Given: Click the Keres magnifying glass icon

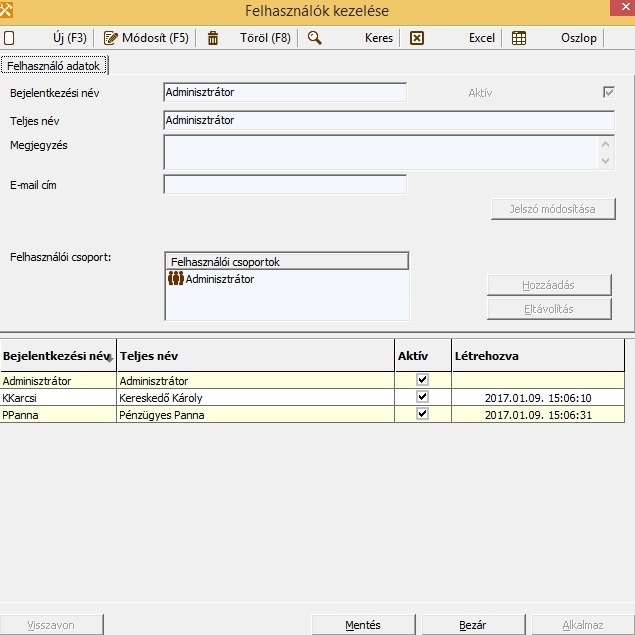Looking at the screenshot, I should pyautogui.click(x=314, y=38).
